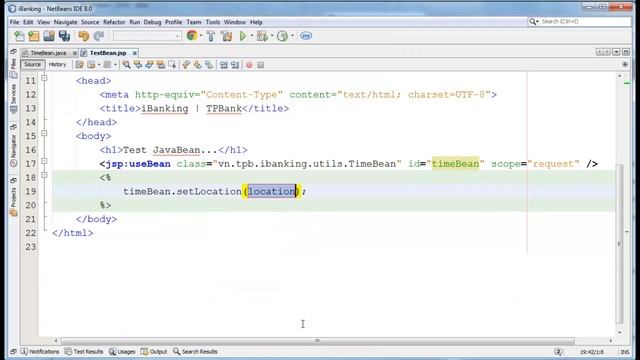Collapse the head tag fold at line 11
640x360 pixels.
pos(44,78)
